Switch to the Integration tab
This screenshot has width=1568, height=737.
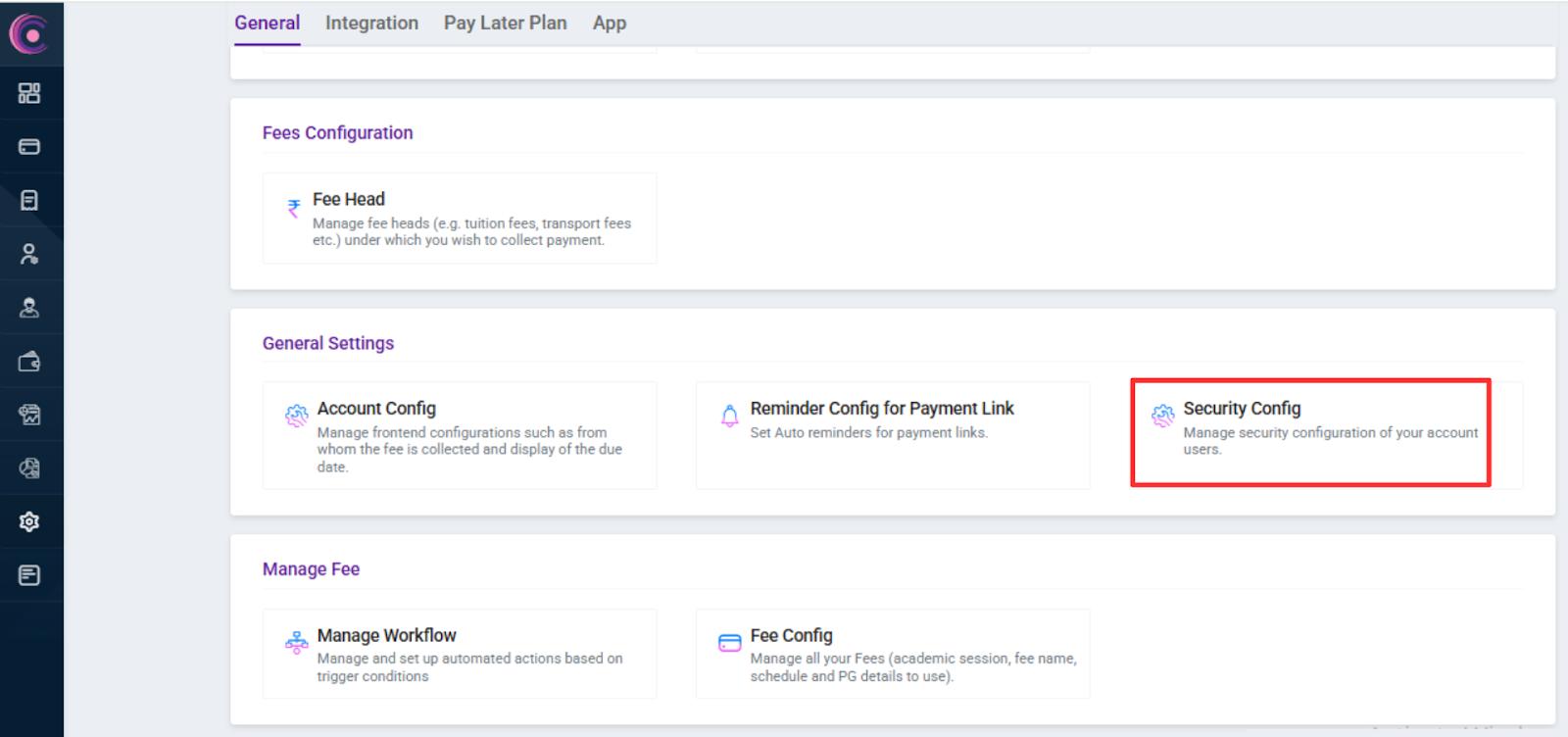pyautogui.click(x=371, y=23)
